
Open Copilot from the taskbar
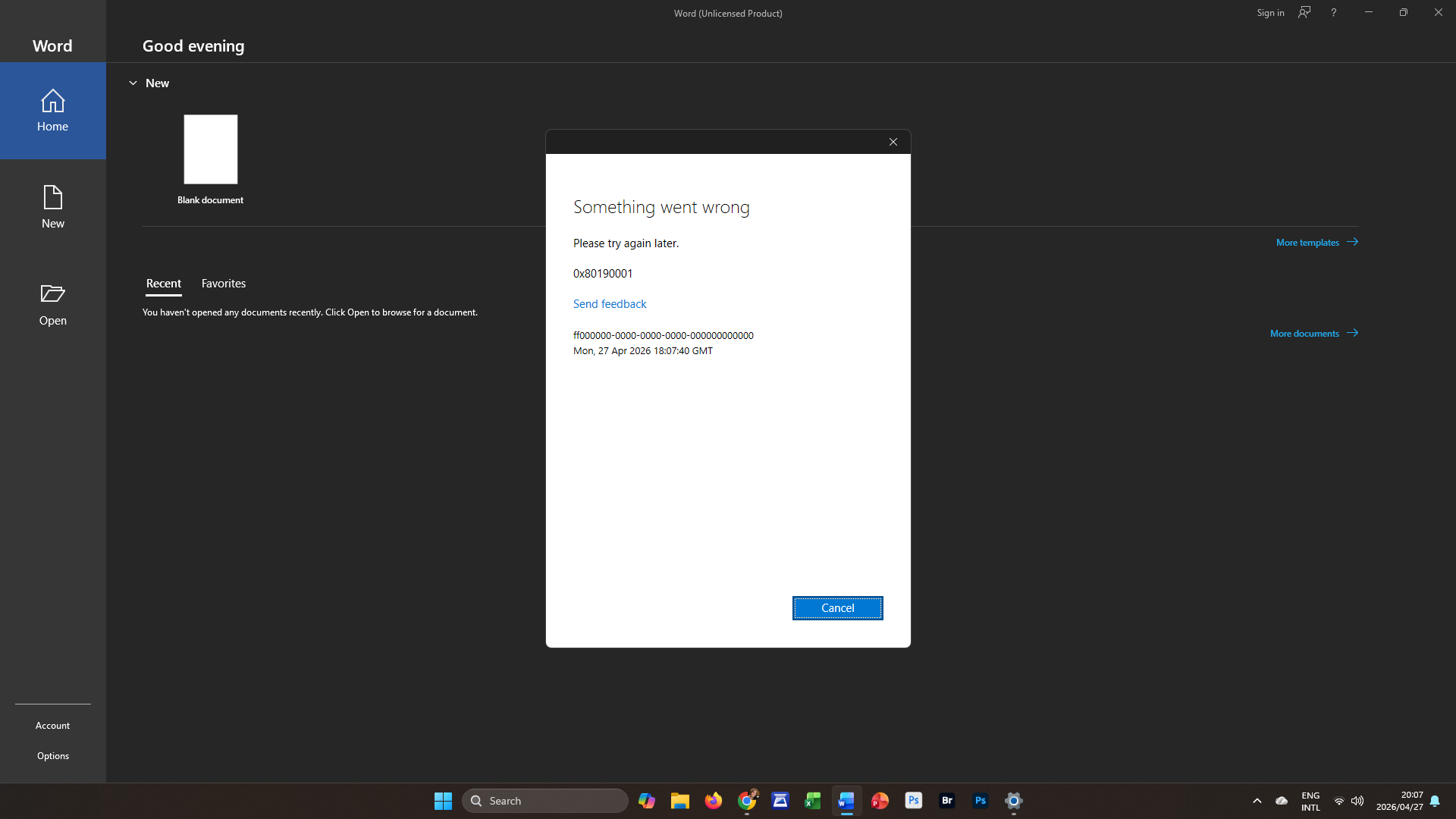[x=647, y=801]
